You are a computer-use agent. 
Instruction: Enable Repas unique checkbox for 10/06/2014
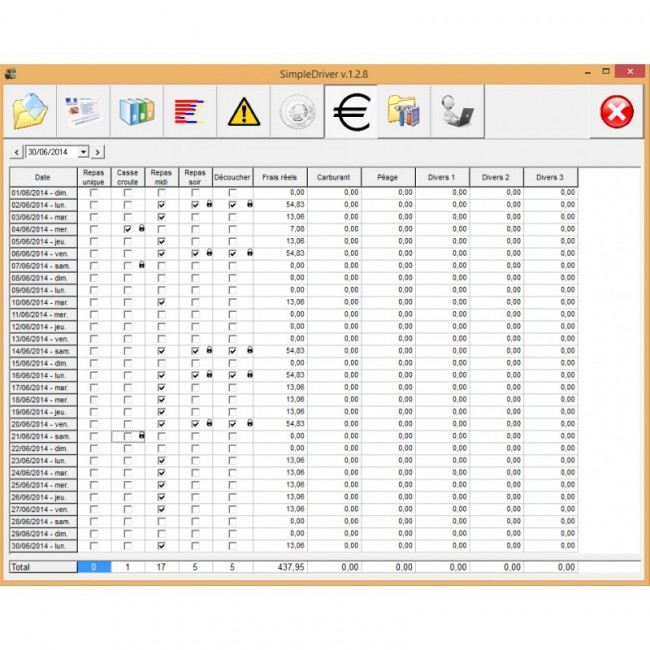point(94,302)
